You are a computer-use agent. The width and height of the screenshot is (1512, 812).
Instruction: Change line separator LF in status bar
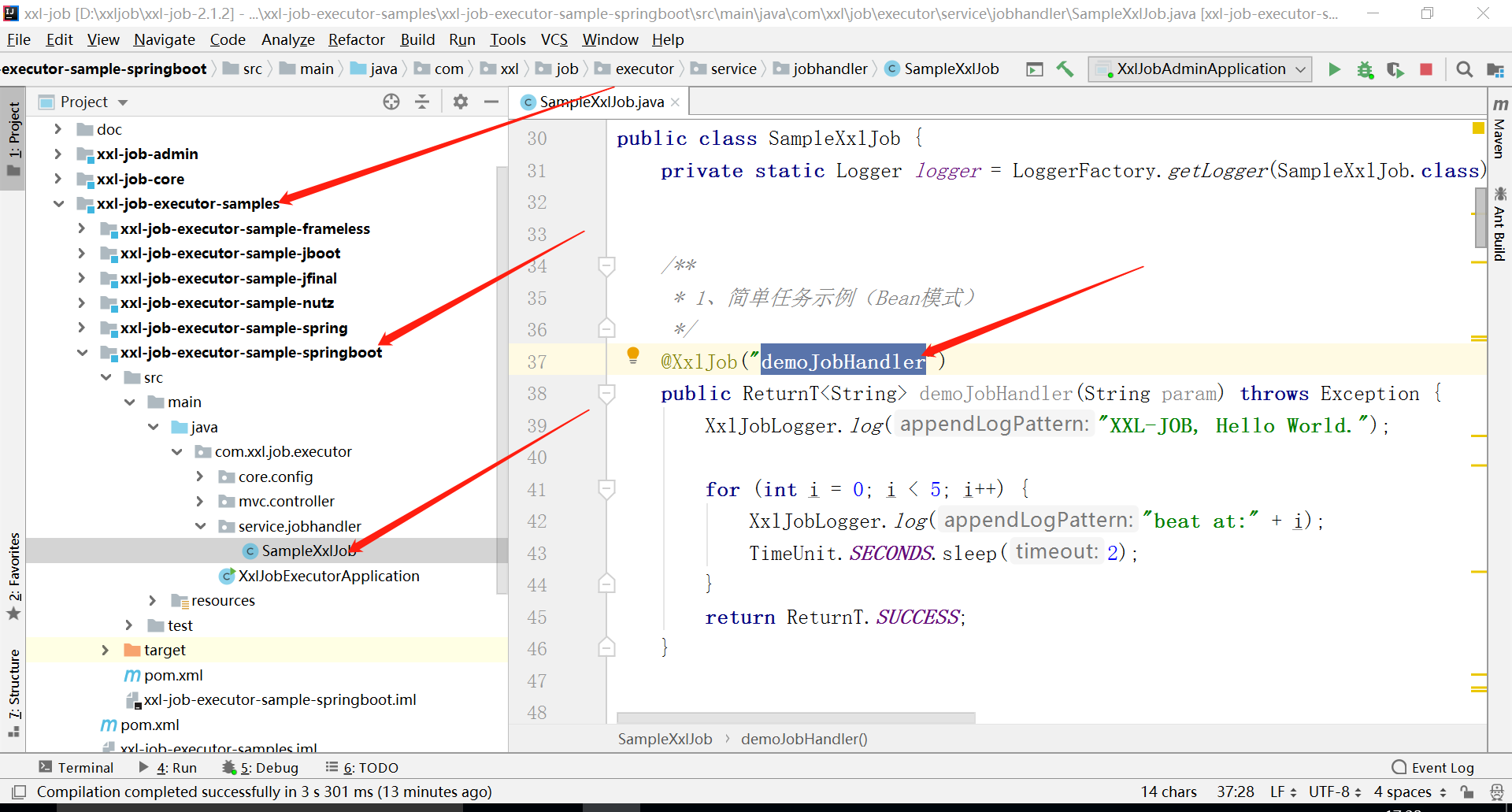[x=1282, y=792]
